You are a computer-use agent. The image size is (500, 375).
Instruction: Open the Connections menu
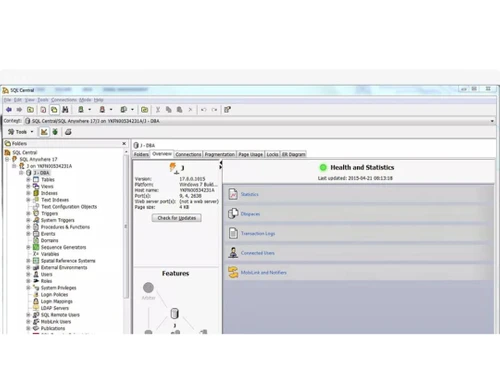click(64, 100)
